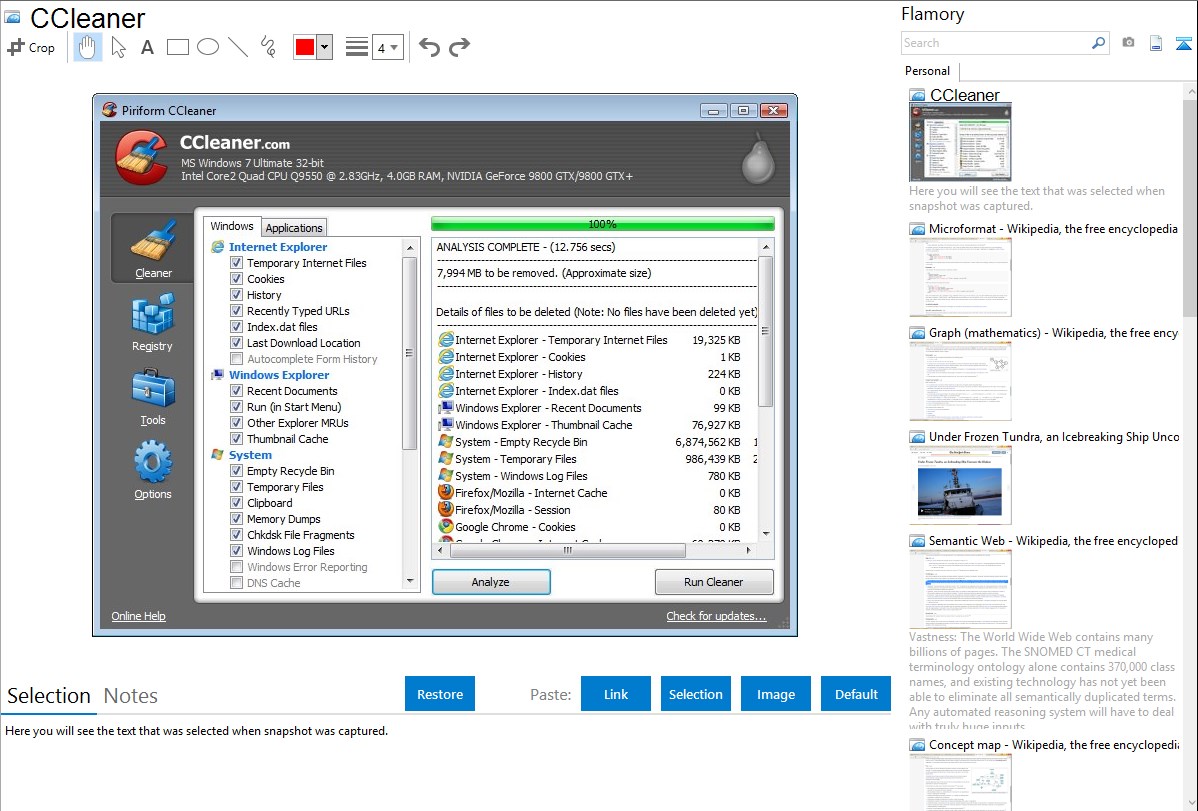Viewport: 1198px width, 811px height.
Task: Click the Run Cleaner button
Action: (x=714, y=582)
